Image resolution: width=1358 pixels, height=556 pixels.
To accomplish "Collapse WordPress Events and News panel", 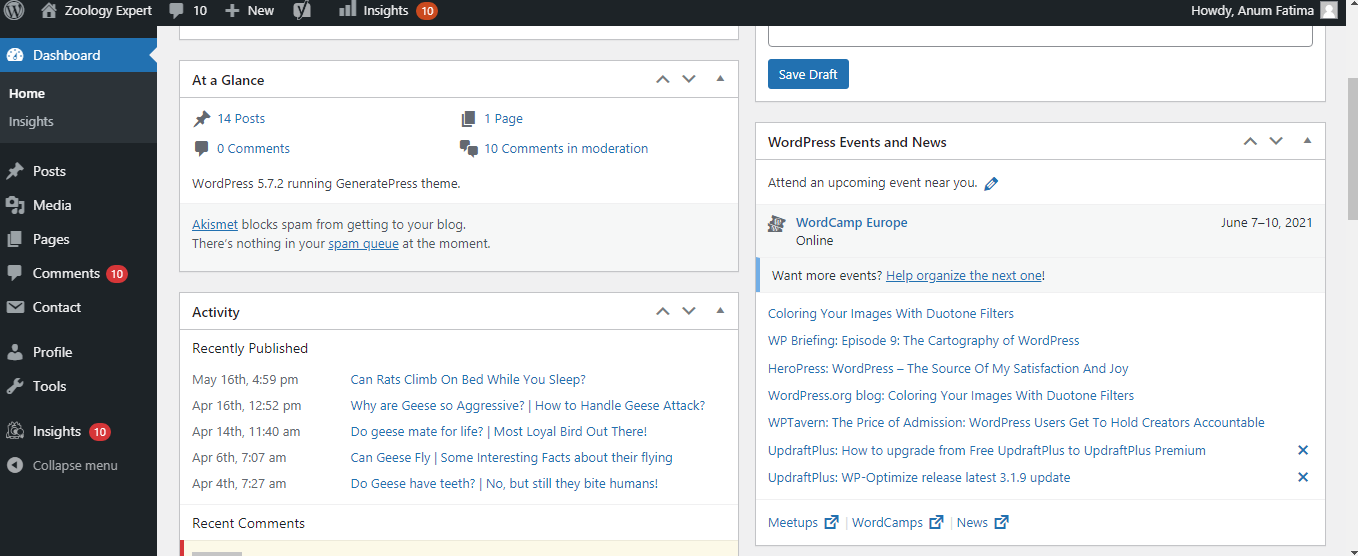I will point(1307,141).
